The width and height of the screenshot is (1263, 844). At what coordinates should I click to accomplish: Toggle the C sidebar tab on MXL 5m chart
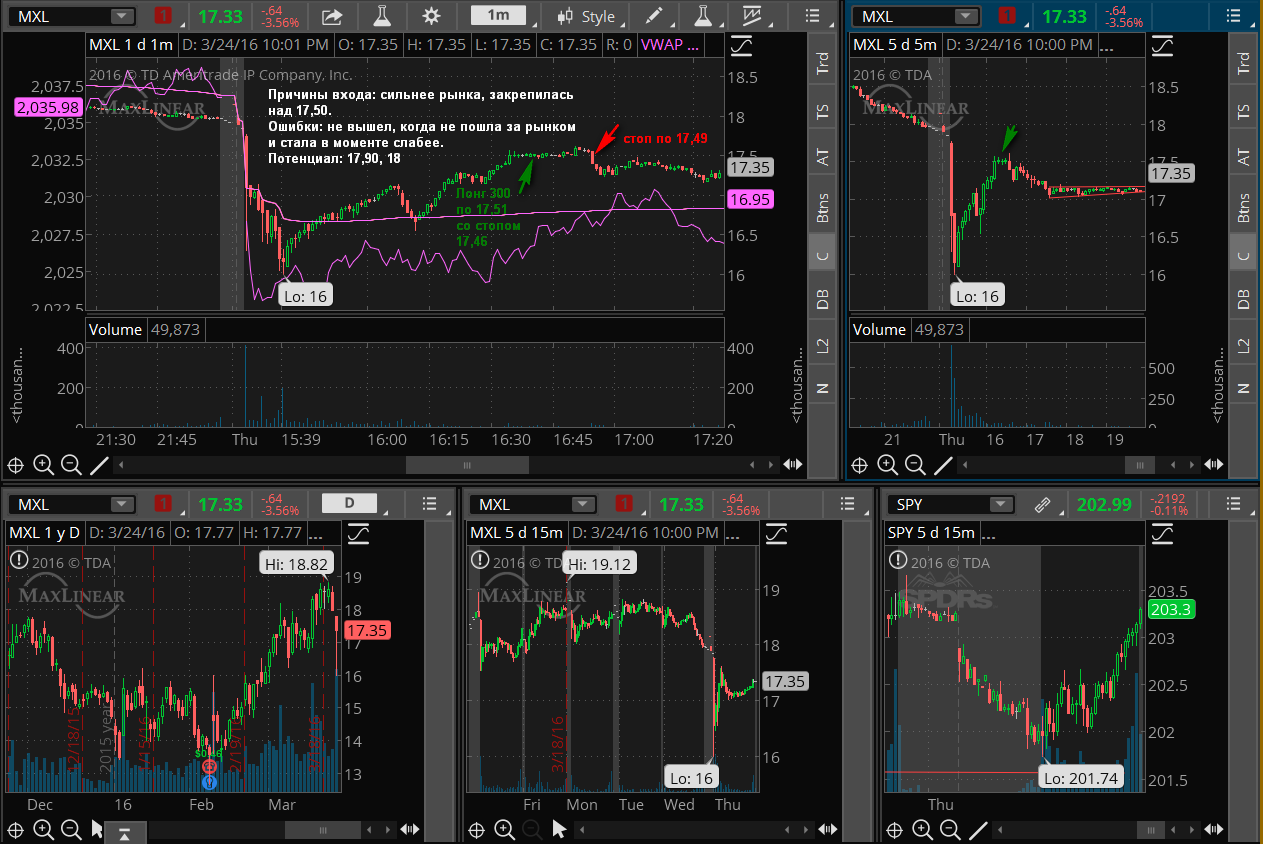click(1243, 254)
